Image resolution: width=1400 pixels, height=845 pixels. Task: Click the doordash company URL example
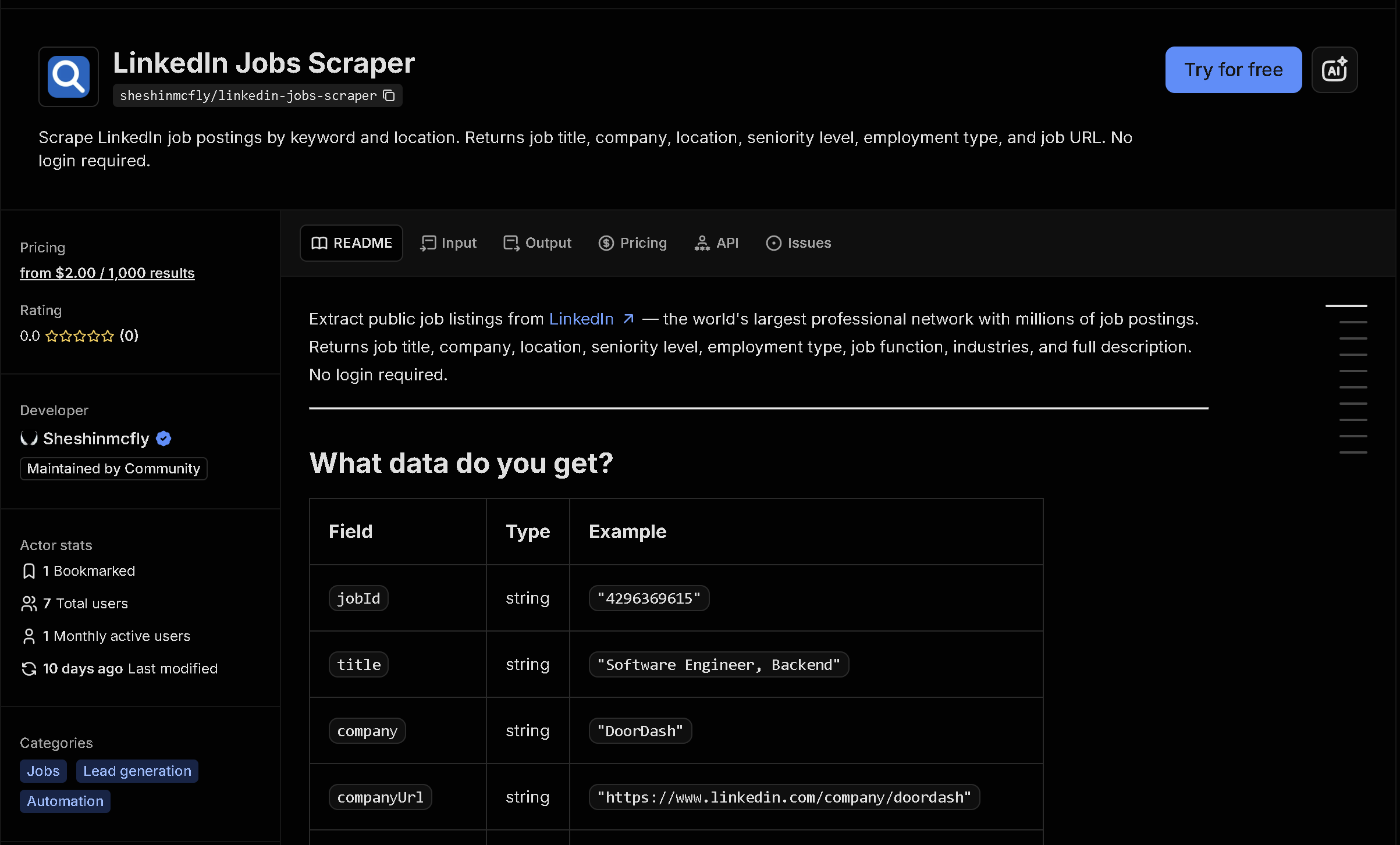pyautogui.click(x=784, y=797)
